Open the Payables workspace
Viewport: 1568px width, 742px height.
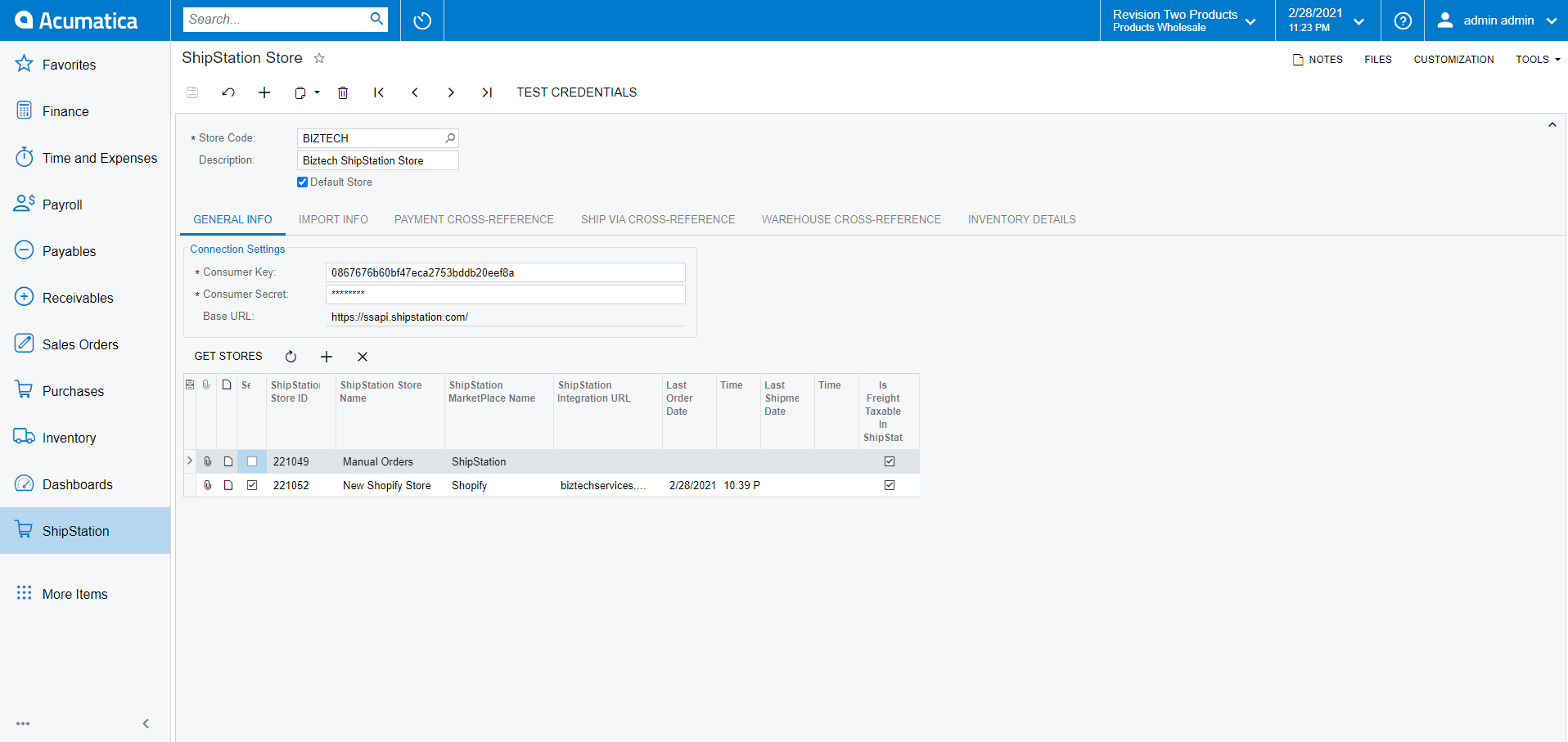click(85, 251)
